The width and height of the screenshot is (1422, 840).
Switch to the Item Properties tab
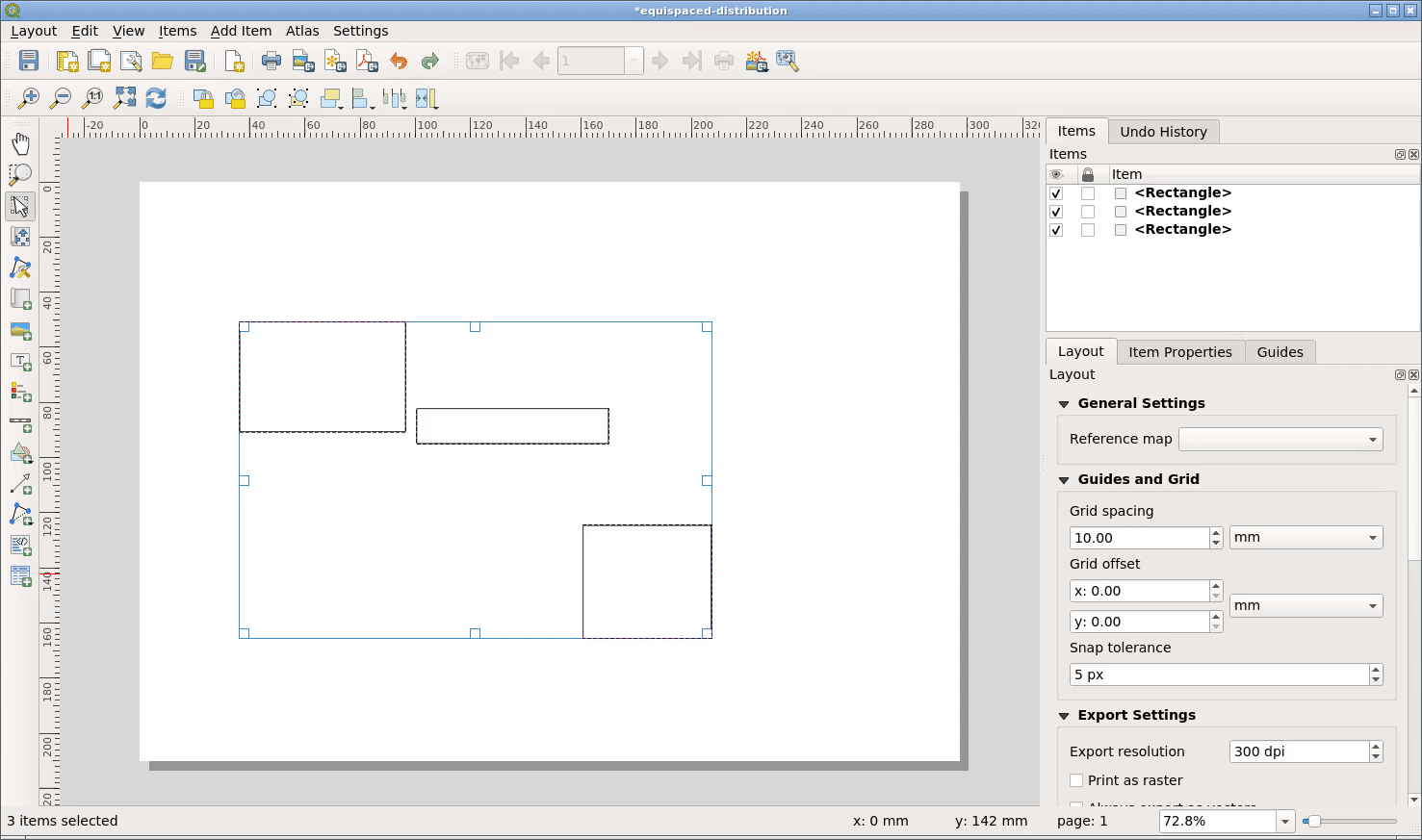tap(1180, 352)
